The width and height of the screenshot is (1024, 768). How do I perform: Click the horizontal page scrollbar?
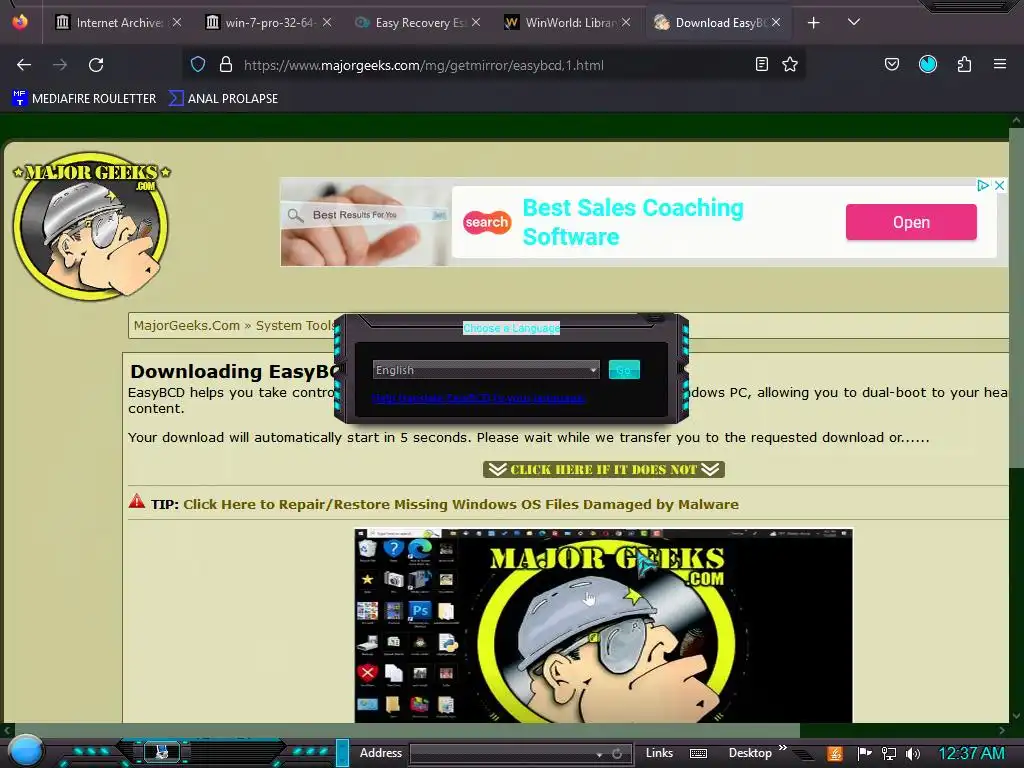coord(408,729)
